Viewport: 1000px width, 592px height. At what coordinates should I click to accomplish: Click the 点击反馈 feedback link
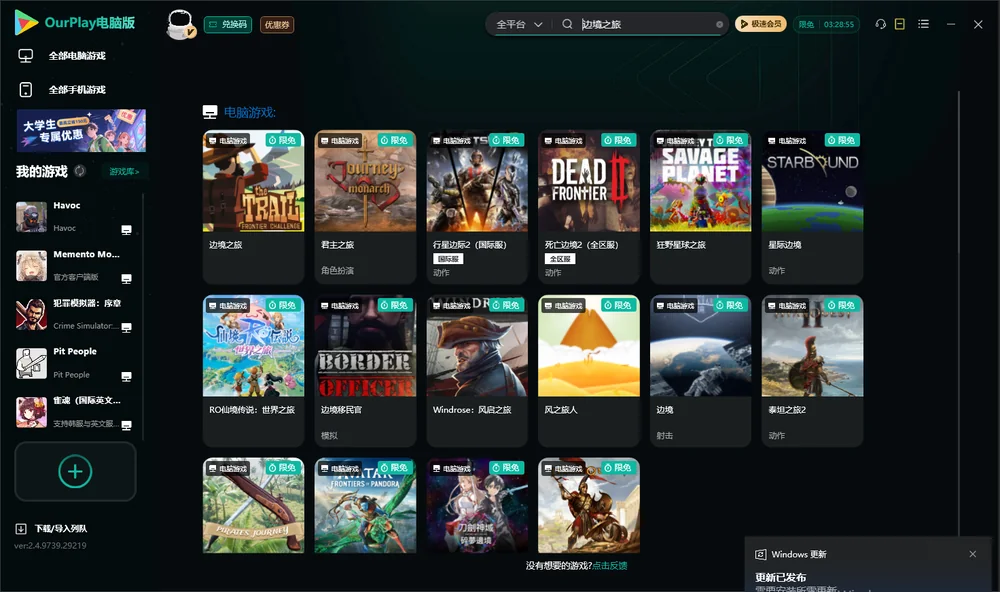(610, 565)
